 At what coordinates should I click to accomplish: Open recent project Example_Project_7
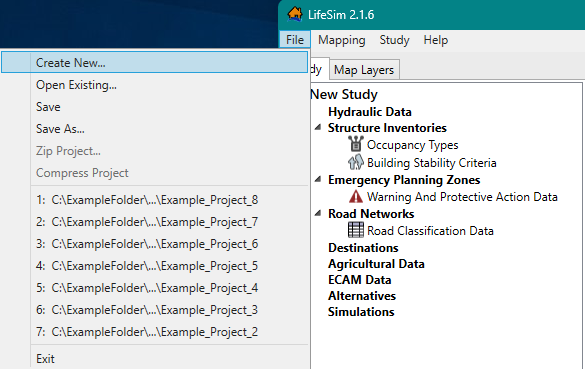[x=154, y=222]
